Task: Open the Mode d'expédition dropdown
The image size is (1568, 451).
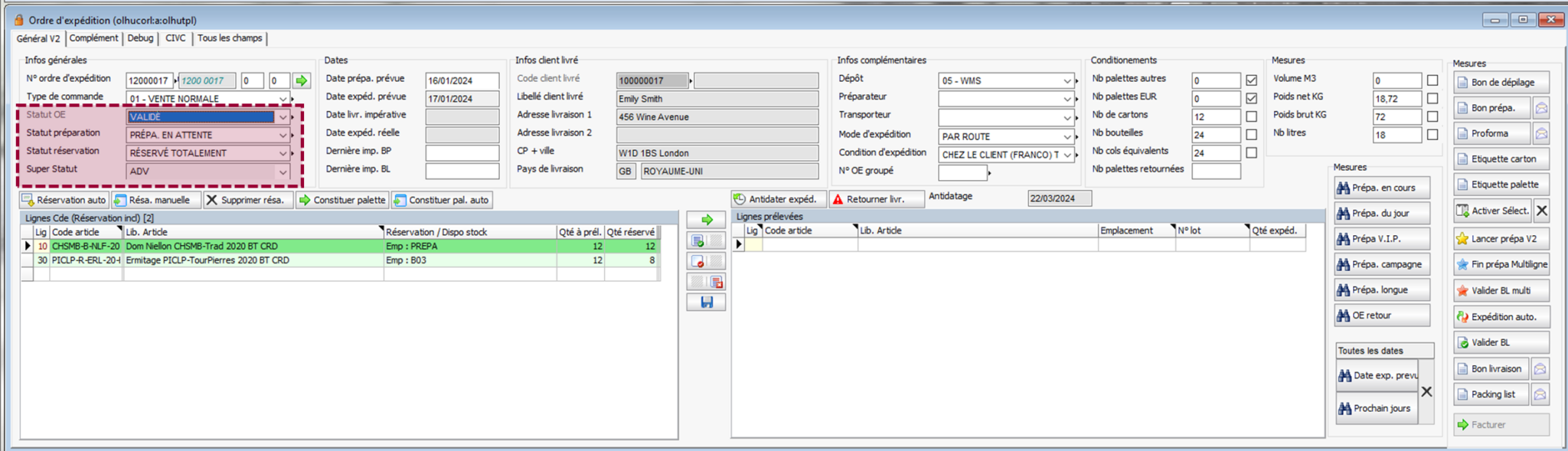Action: coord(1067,137)
